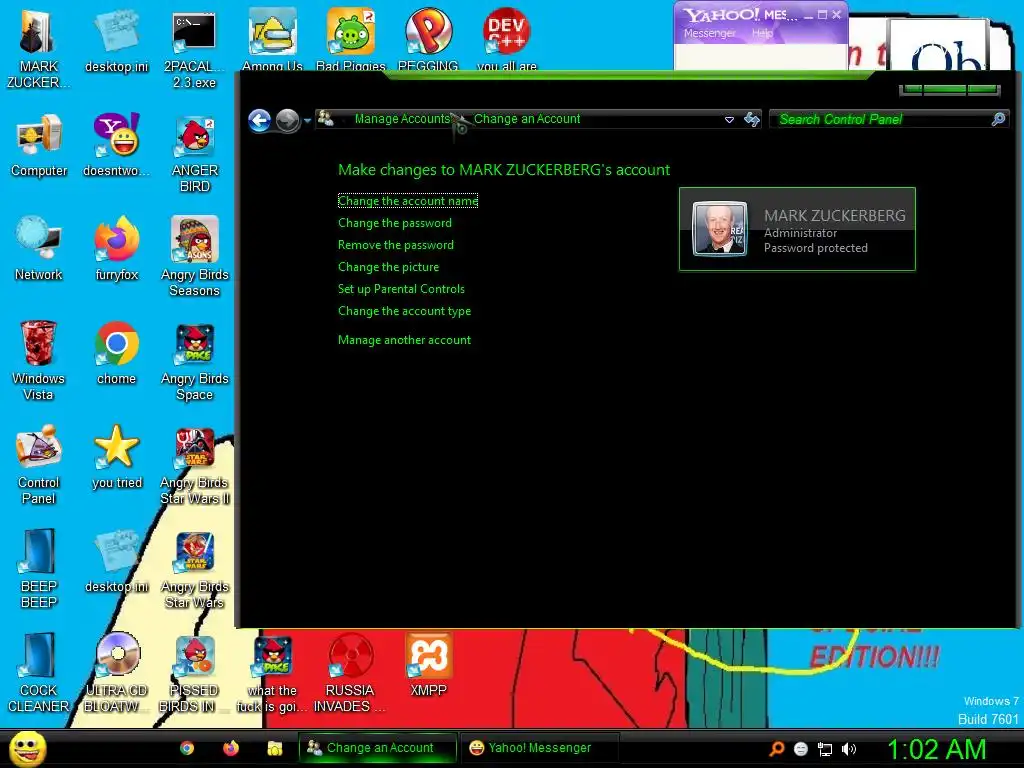Click Manage another account link

(x=404, y=340)
